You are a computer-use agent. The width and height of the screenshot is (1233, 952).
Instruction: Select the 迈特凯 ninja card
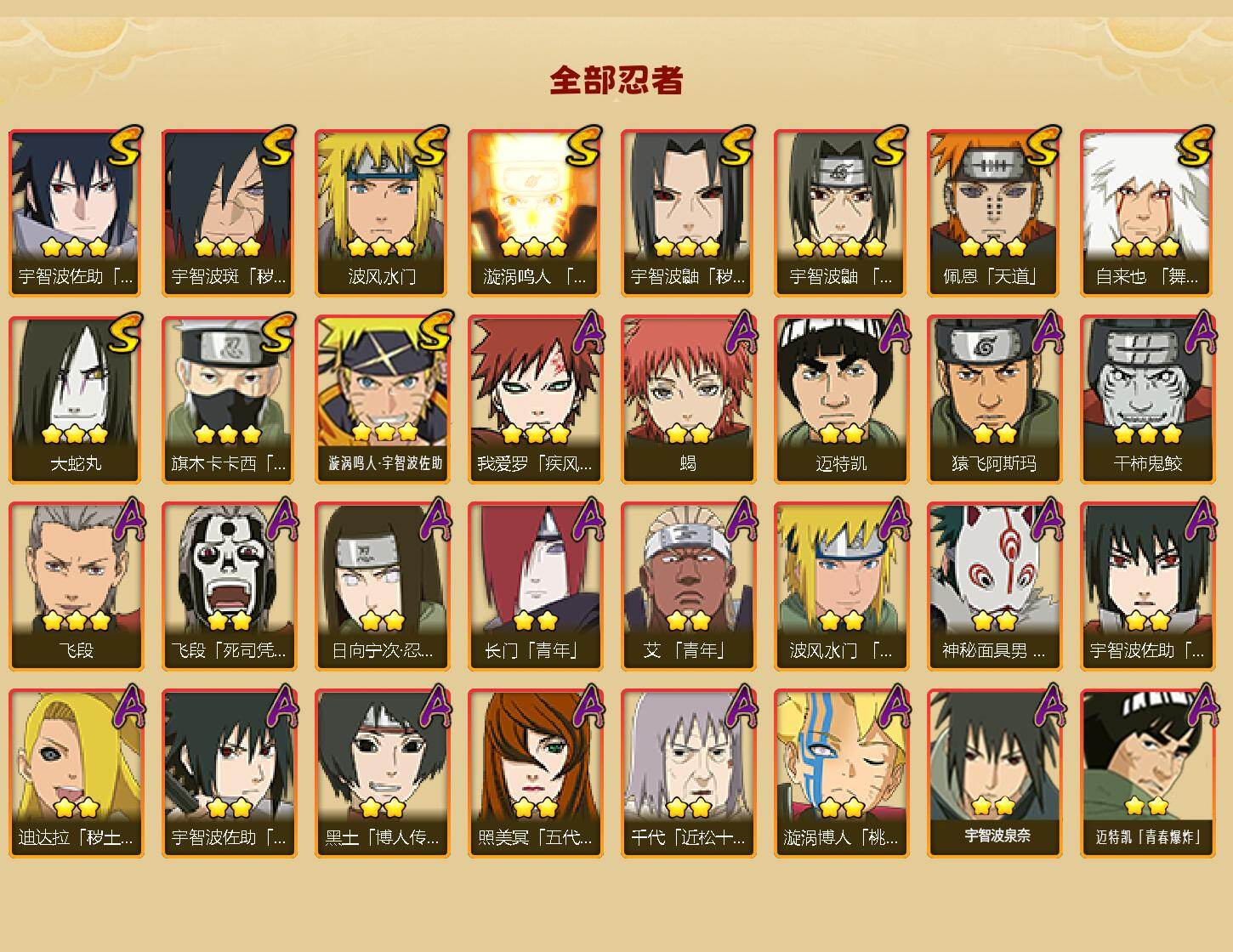pyautogui.click(x=840, y=399)
